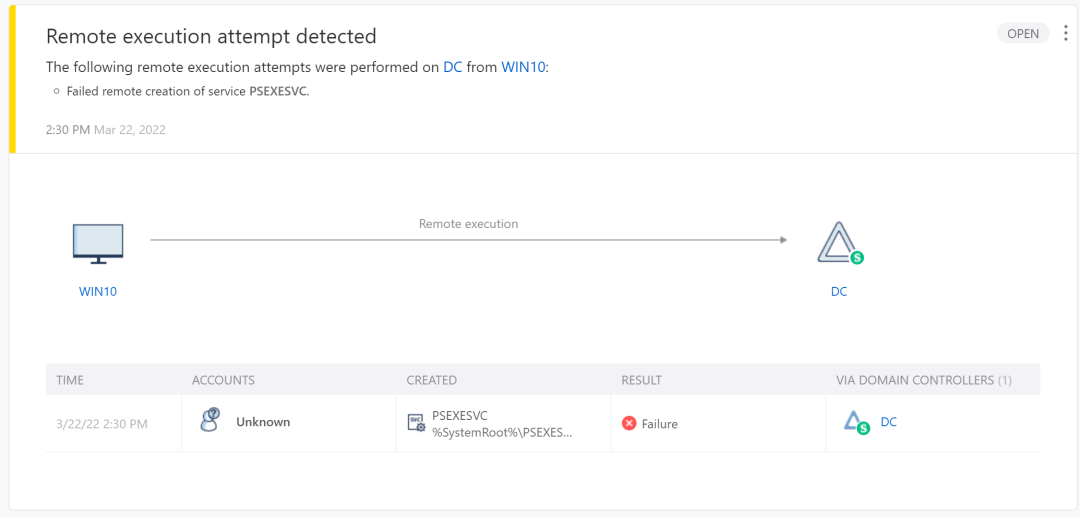Click the DC icon in the table row
This screenshot has width=1080, height=517.
(x=855, y=423)
